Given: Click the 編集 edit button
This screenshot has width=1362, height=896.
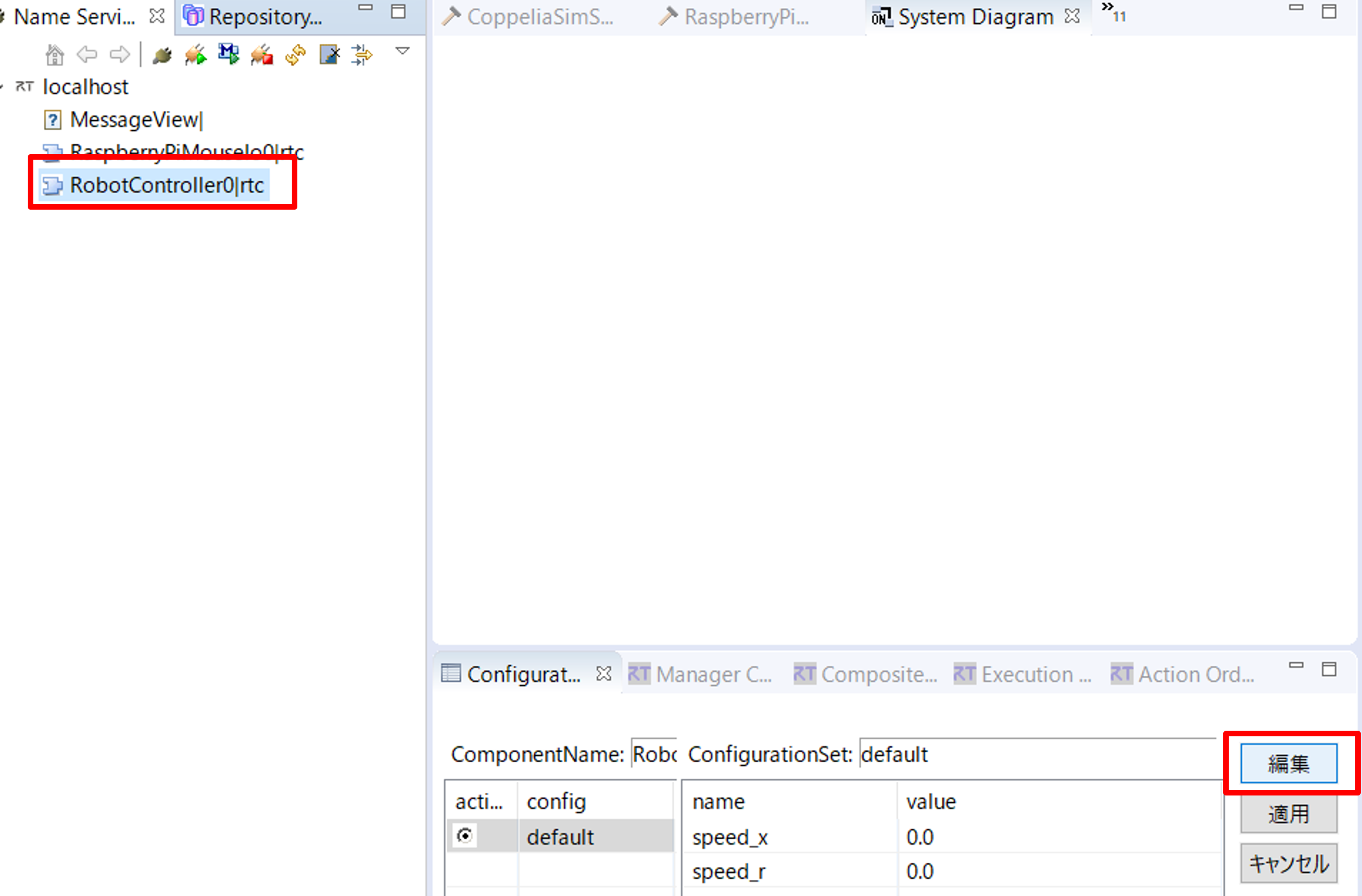Looking at the screenshot, I should point(1289,763).
